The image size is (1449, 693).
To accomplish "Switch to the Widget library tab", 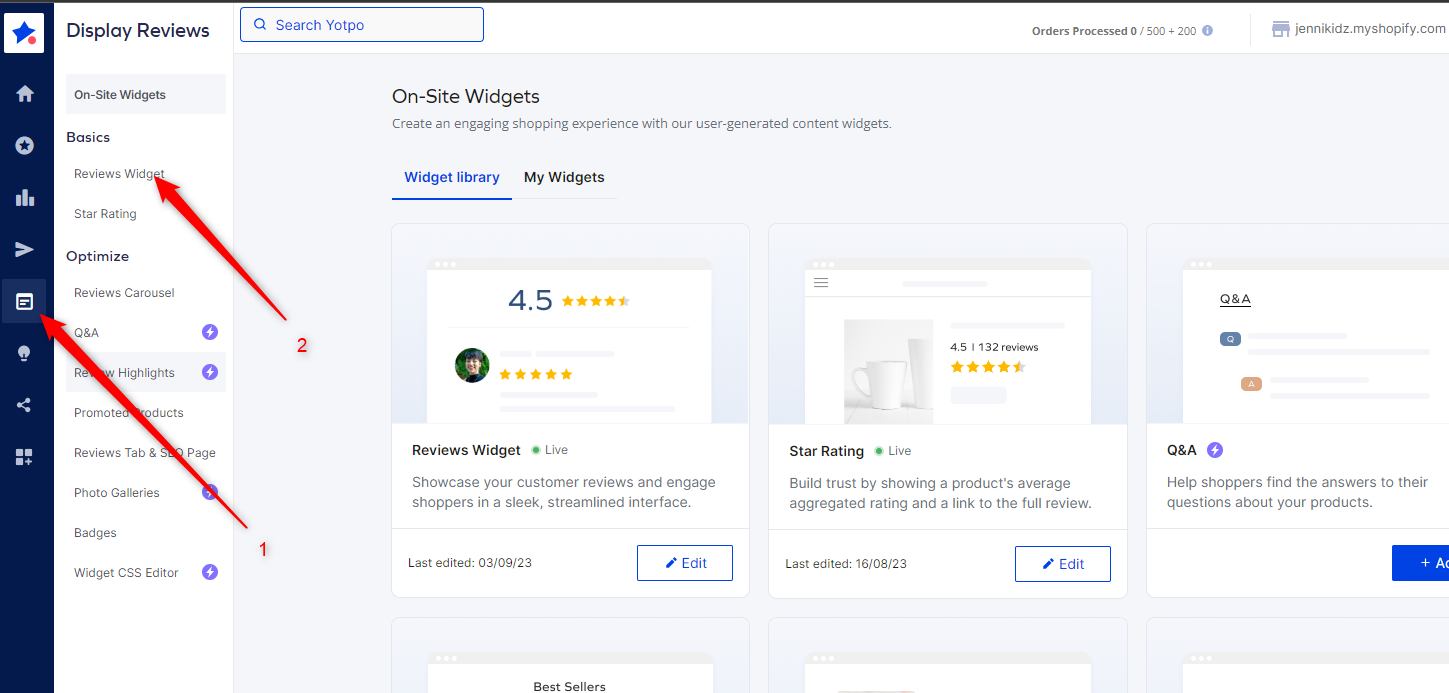I will point(452,177).
